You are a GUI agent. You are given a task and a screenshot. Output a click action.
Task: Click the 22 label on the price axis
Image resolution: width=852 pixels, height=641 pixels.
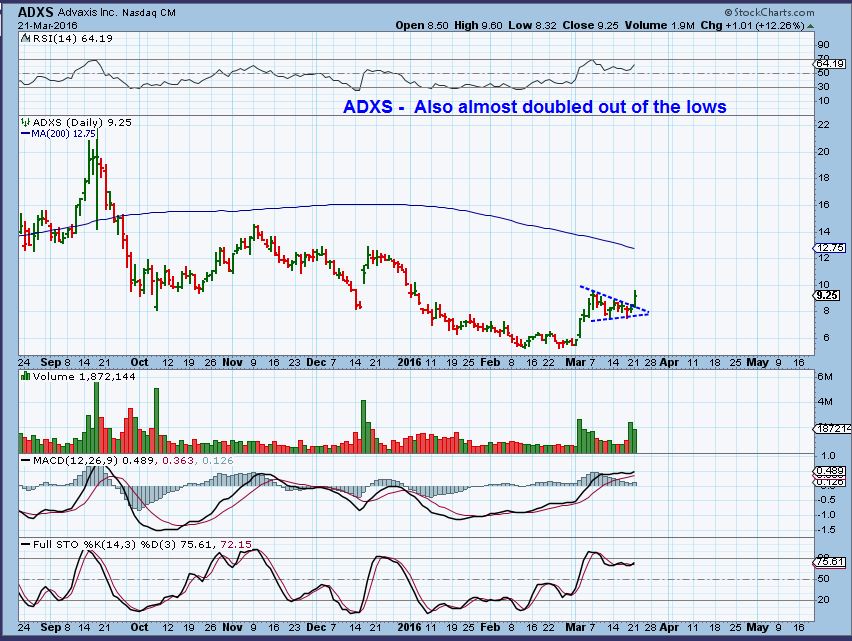pyautogui.click(x=823, y=125)
